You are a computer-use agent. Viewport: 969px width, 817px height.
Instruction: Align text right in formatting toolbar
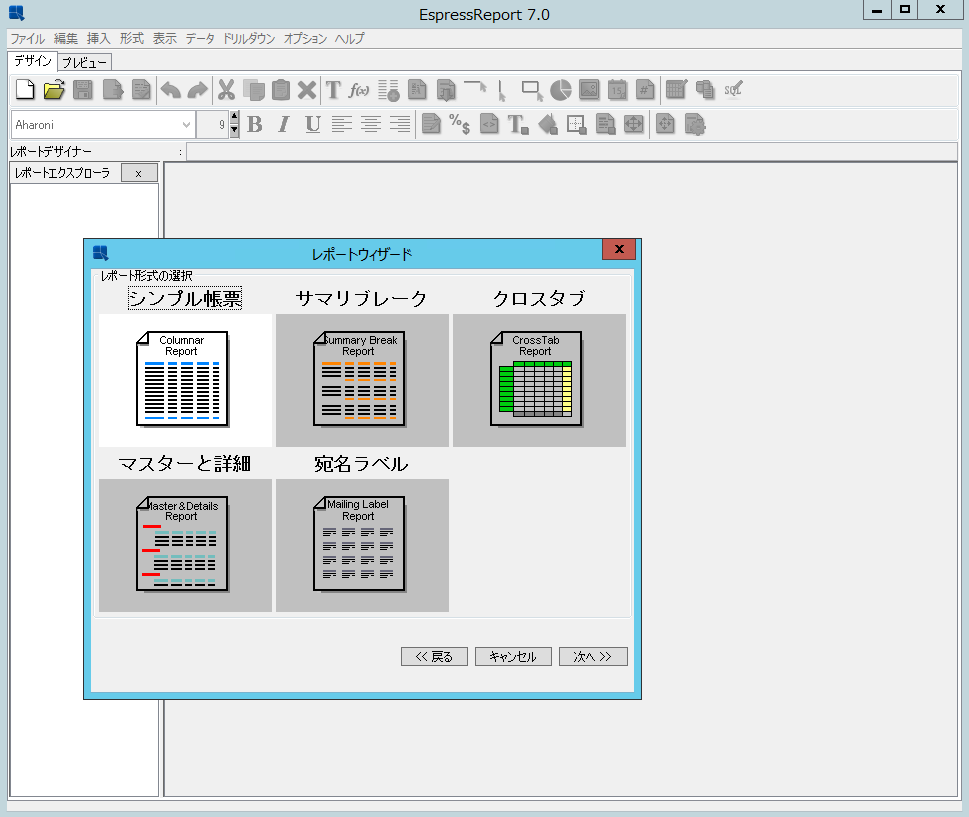[399, 124]
